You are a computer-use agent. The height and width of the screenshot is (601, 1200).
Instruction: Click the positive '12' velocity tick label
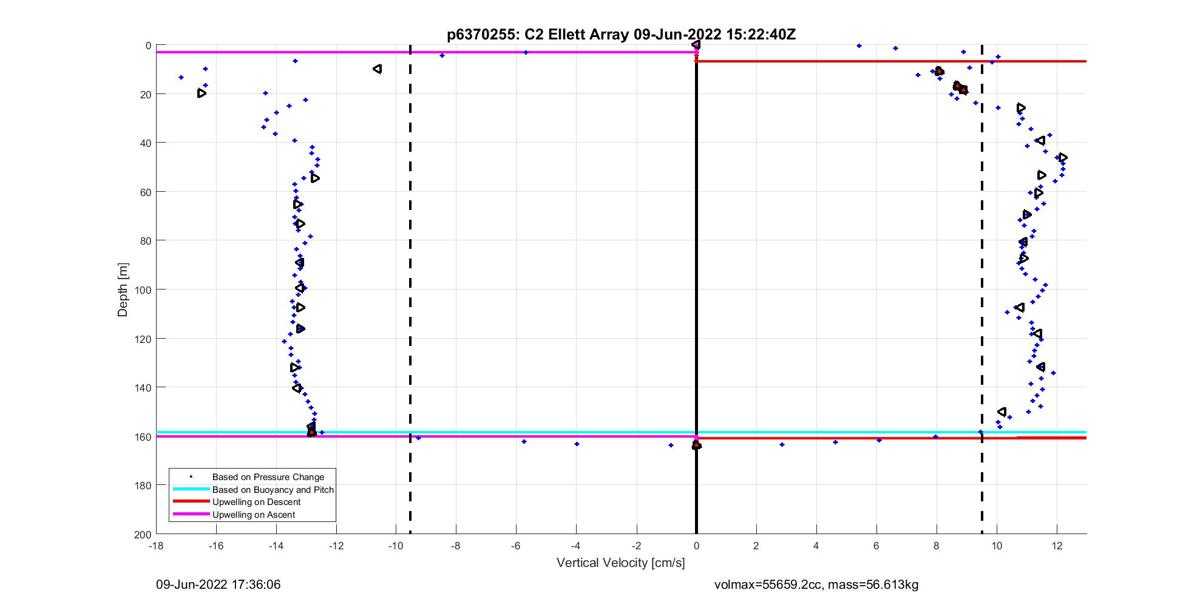[1056, 546]
